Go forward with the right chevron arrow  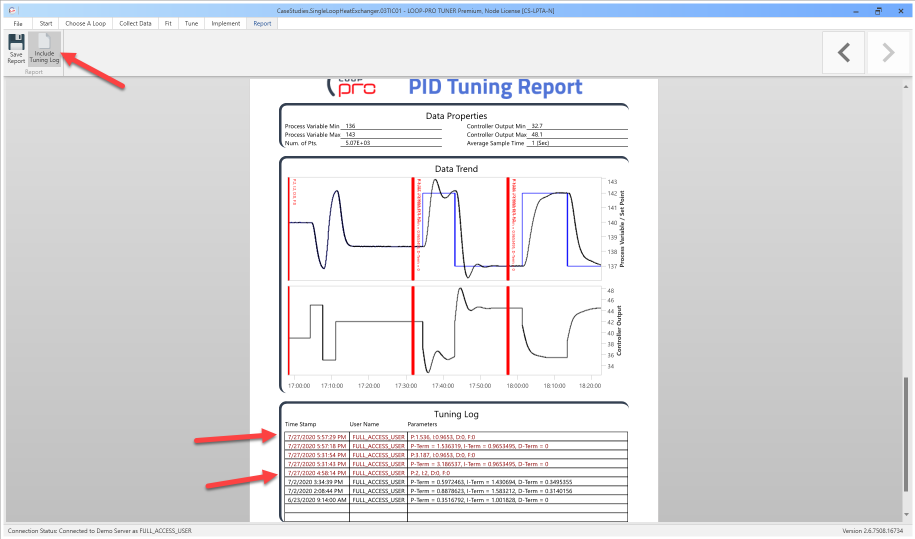coord(888,52)
